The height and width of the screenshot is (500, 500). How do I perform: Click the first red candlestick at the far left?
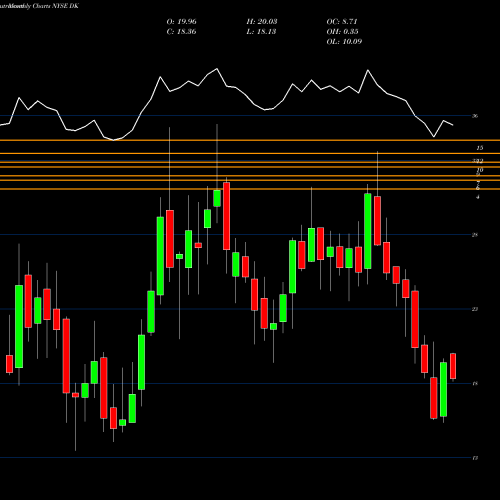(9, 364)
